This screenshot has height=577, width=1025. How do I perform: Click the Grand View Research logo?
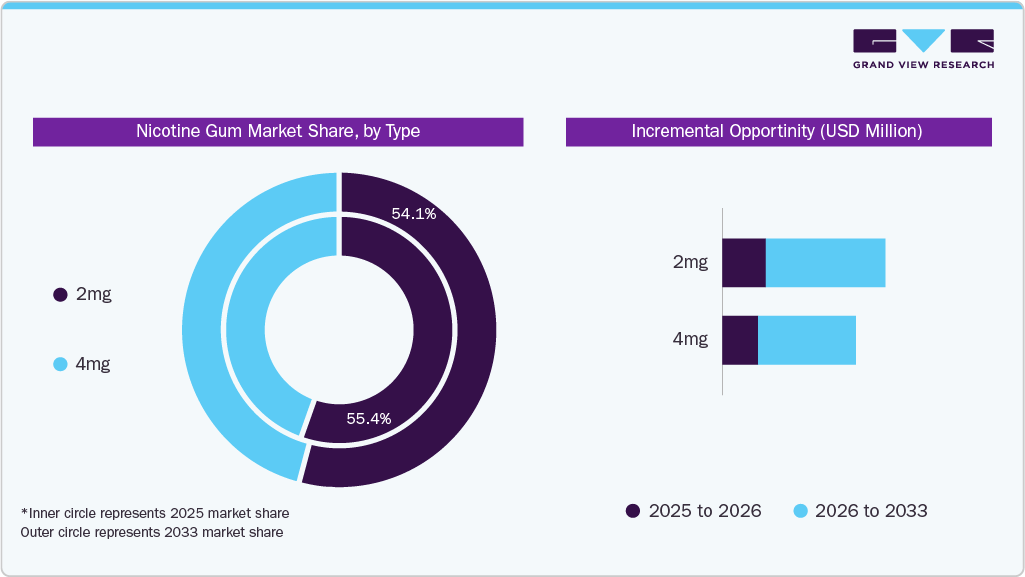pyautogui.click(x=923, y=48)
